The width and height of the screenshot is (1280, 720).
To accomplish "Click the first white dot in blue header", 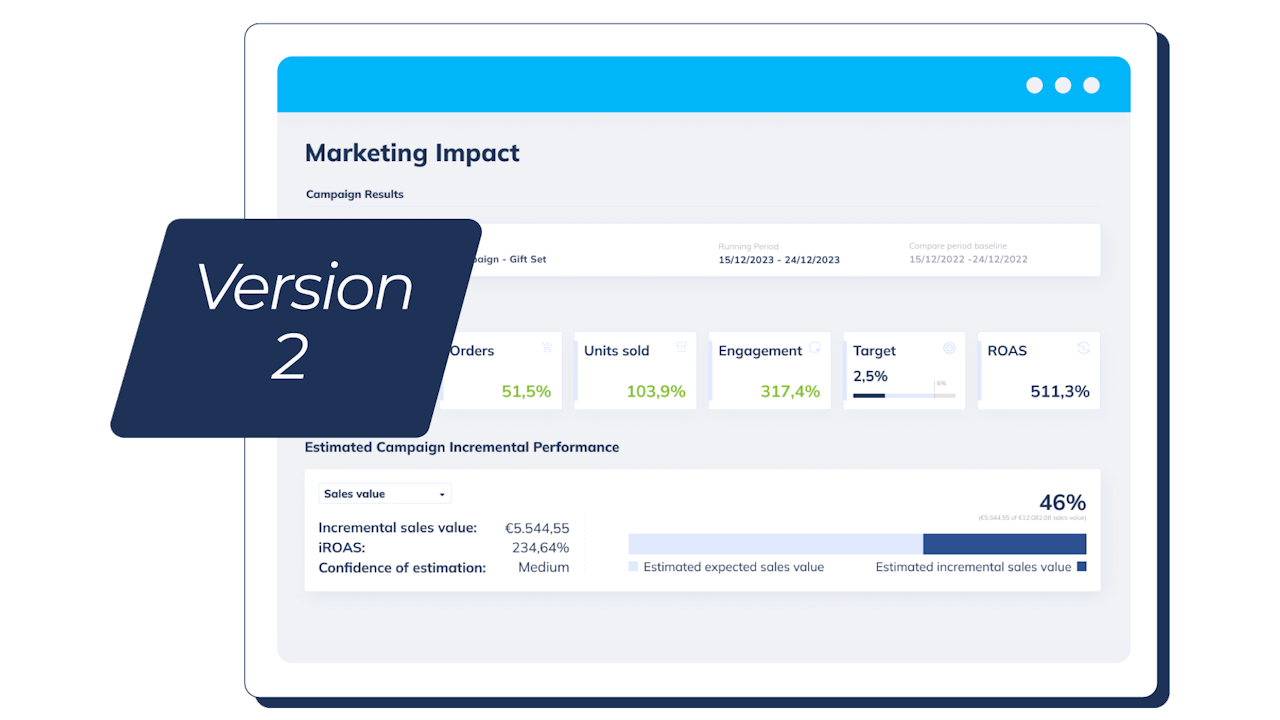I will pos(1035,85).
